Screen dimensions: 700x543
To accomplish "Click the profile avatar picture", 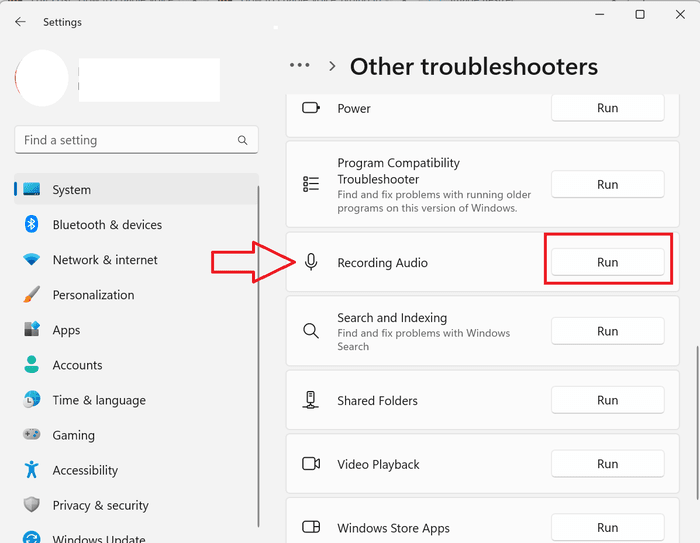I will (x=42, y=78).
